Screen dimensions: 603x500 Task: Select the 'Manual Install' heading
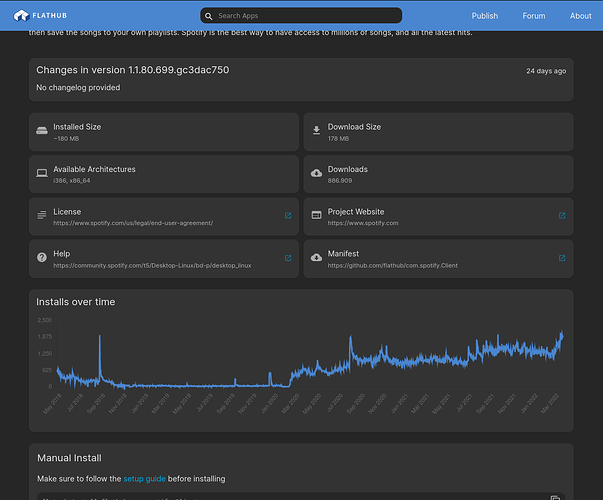pos(69,458)
